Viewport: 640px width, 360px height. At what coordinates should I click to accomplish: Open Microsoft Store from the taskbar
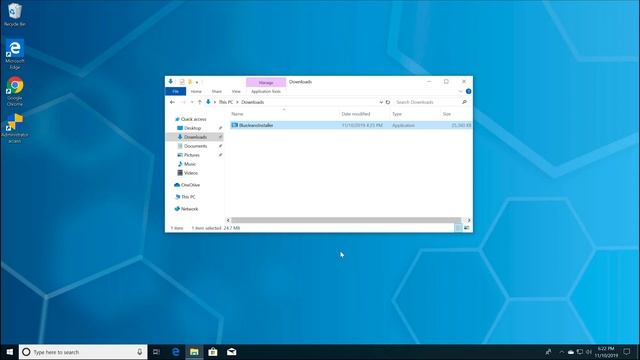(x=213, y=352)
